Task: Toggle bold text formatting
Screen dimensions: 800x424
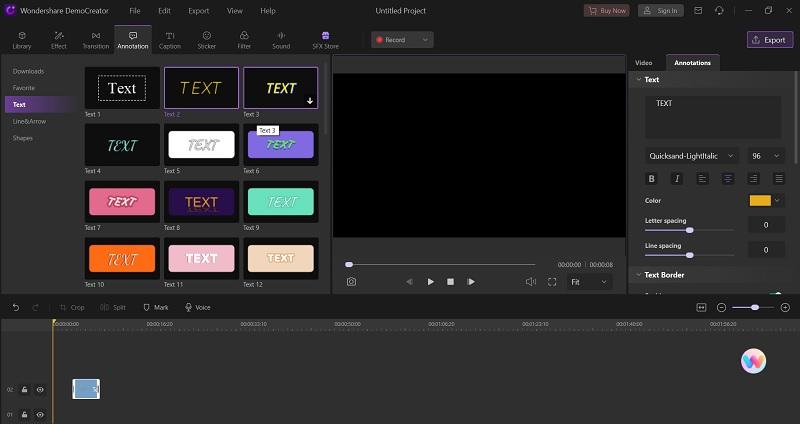Action: (652, 179)
